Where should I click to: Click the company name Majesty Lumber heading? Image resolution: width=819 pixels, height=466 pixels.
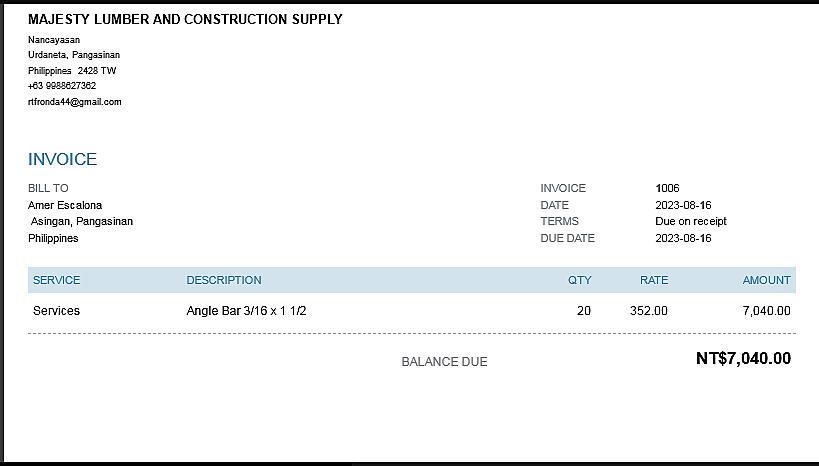[185, 19]
